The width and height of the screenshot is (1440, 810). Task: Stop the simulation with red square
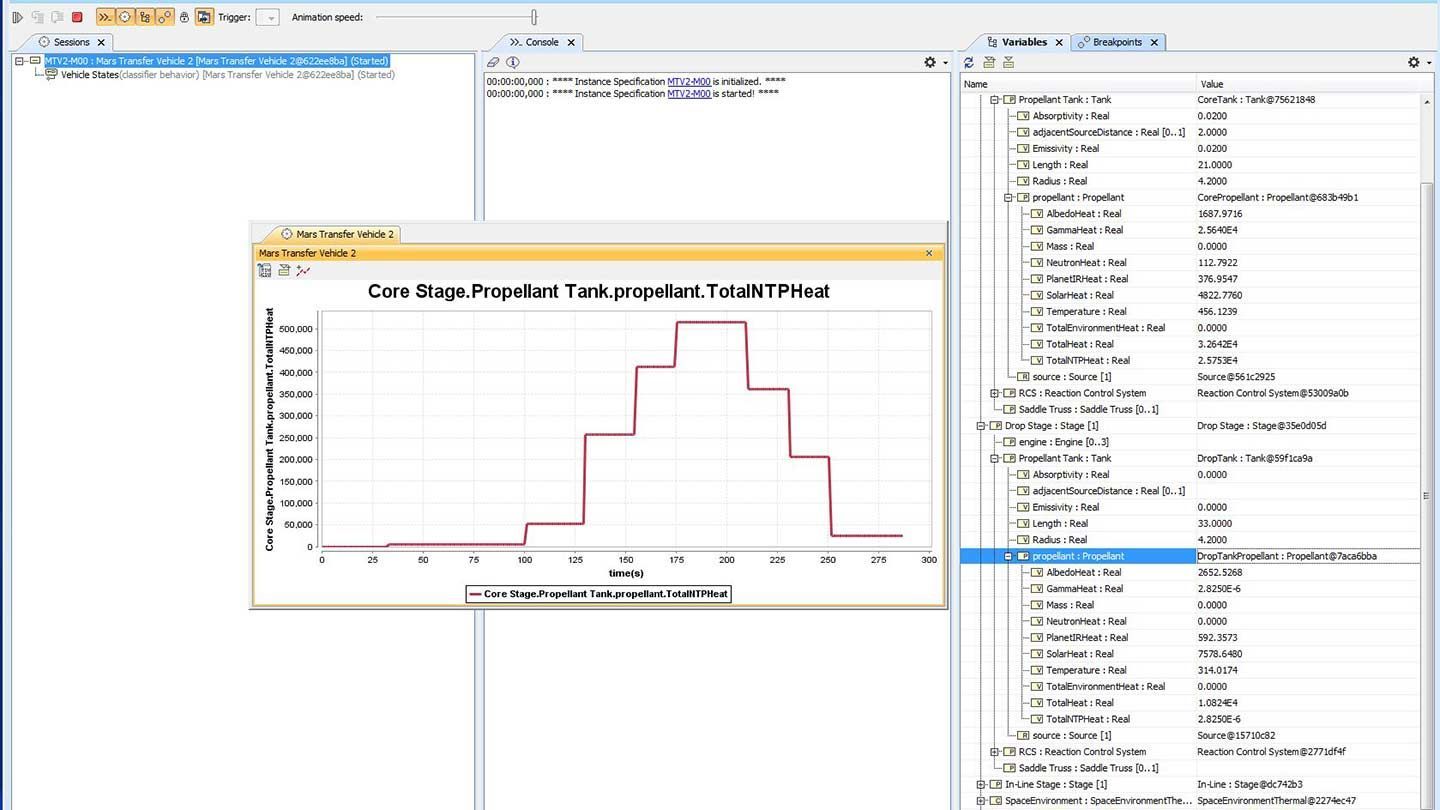tap(77, 17)
